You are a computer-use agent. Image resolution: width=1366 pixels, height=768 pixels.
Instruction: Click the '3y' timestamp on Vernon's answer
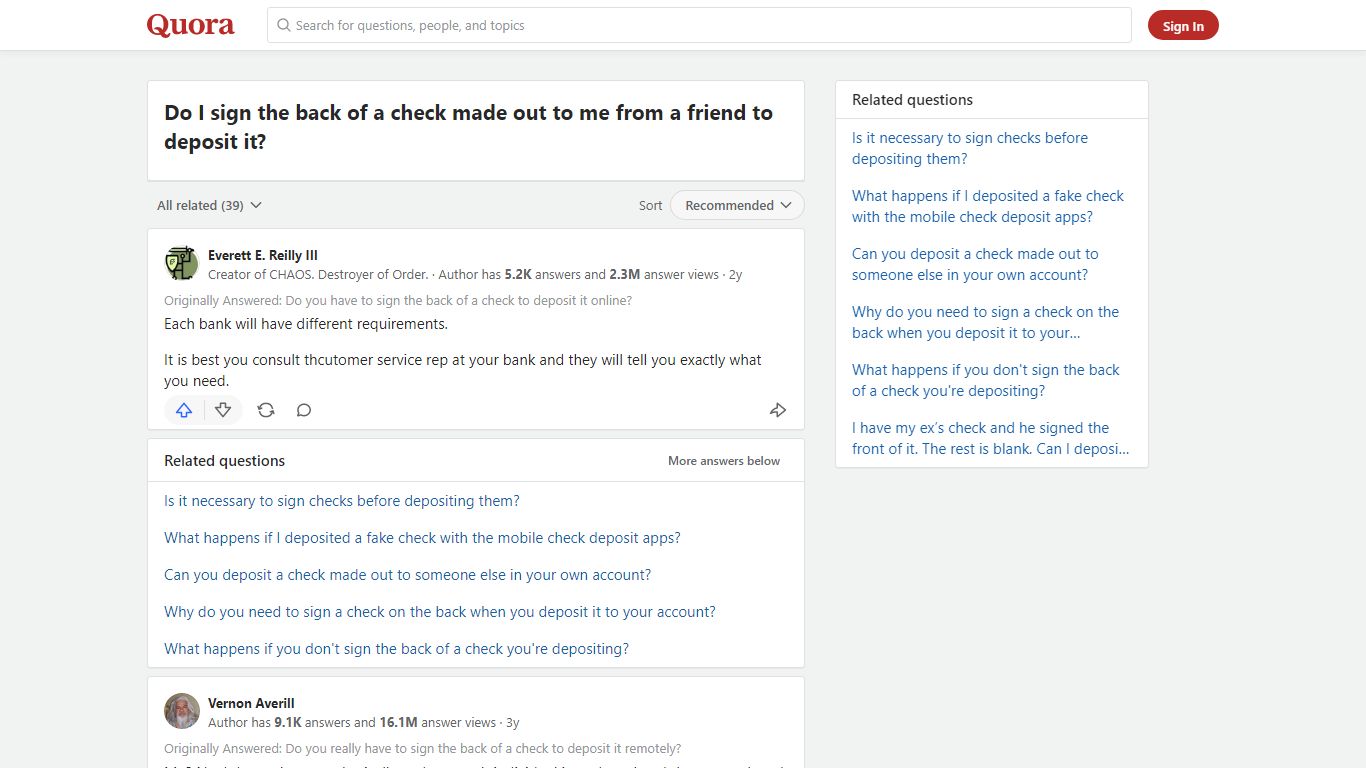(512, 722)
